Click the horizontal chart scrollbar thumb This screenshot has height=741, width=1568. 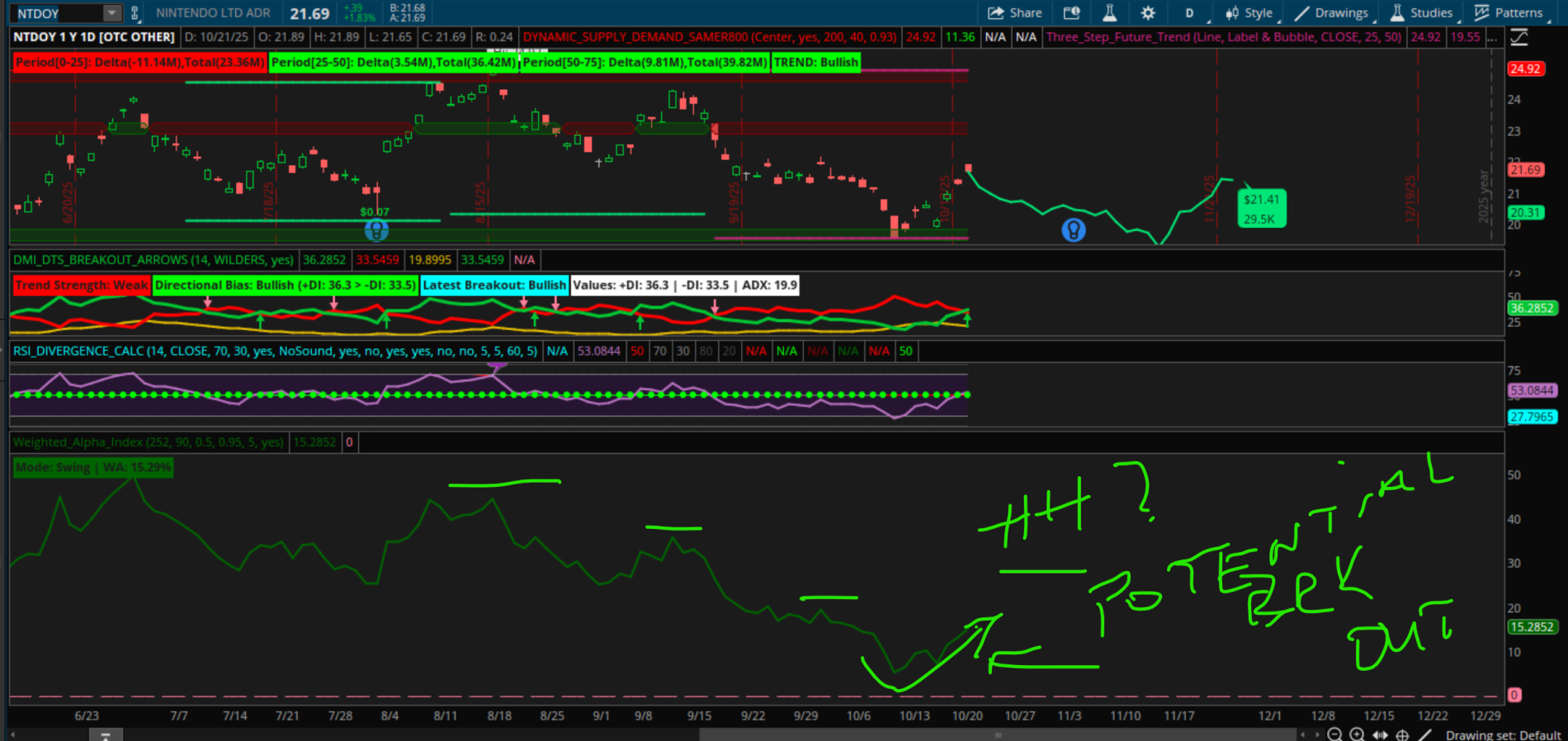[998, 734]
